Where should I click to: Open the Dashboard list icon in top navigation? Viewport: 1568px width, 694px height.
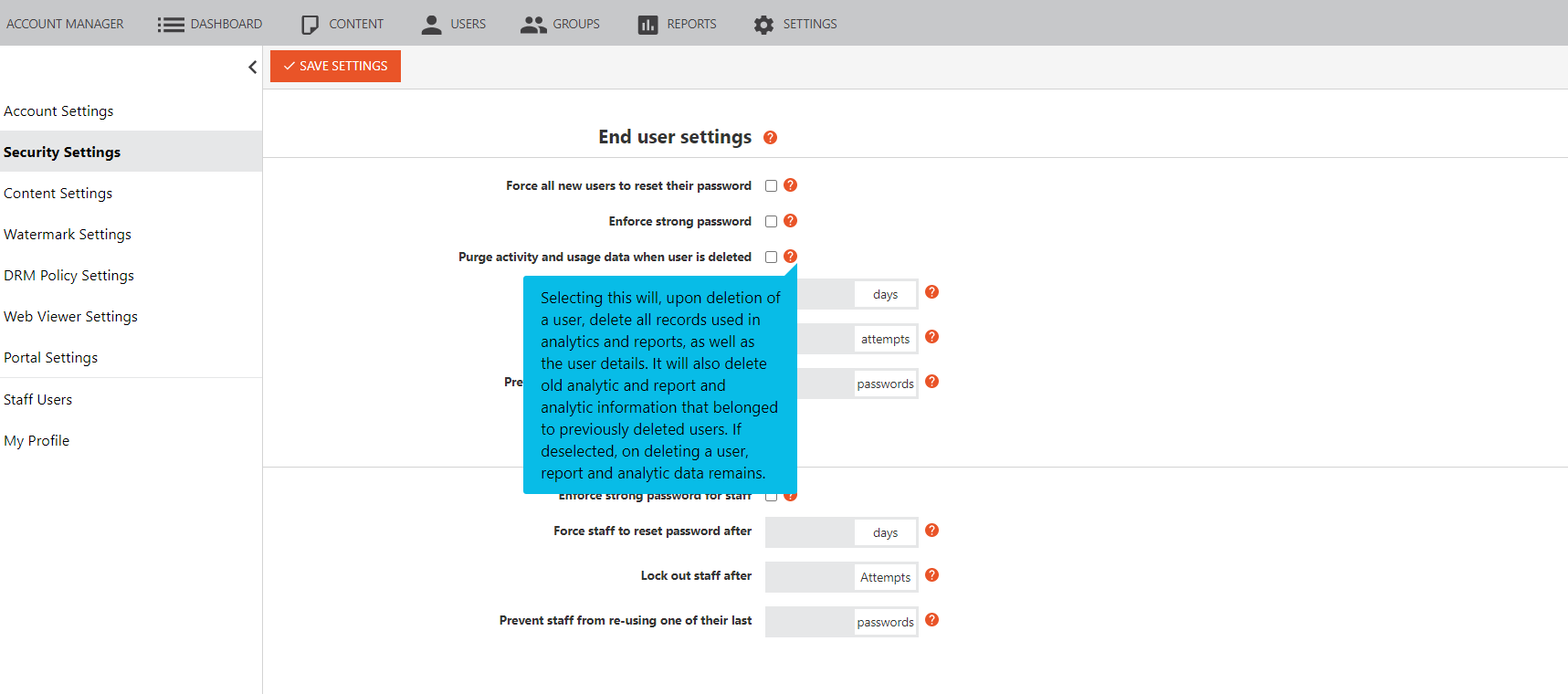171,25
